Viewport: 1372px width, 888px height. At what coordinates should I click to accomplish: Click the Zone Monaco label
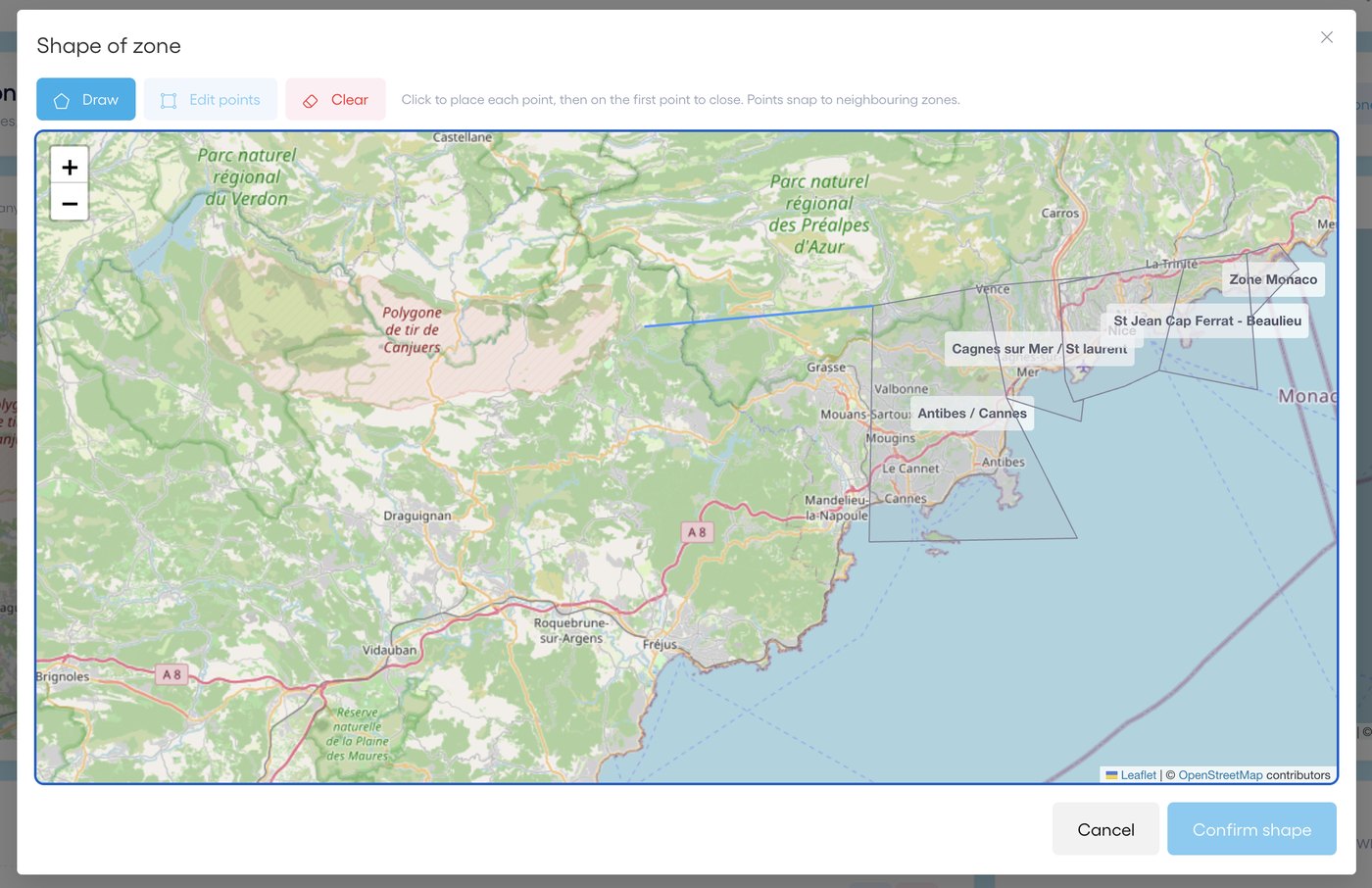click(x=1273, y=279)
